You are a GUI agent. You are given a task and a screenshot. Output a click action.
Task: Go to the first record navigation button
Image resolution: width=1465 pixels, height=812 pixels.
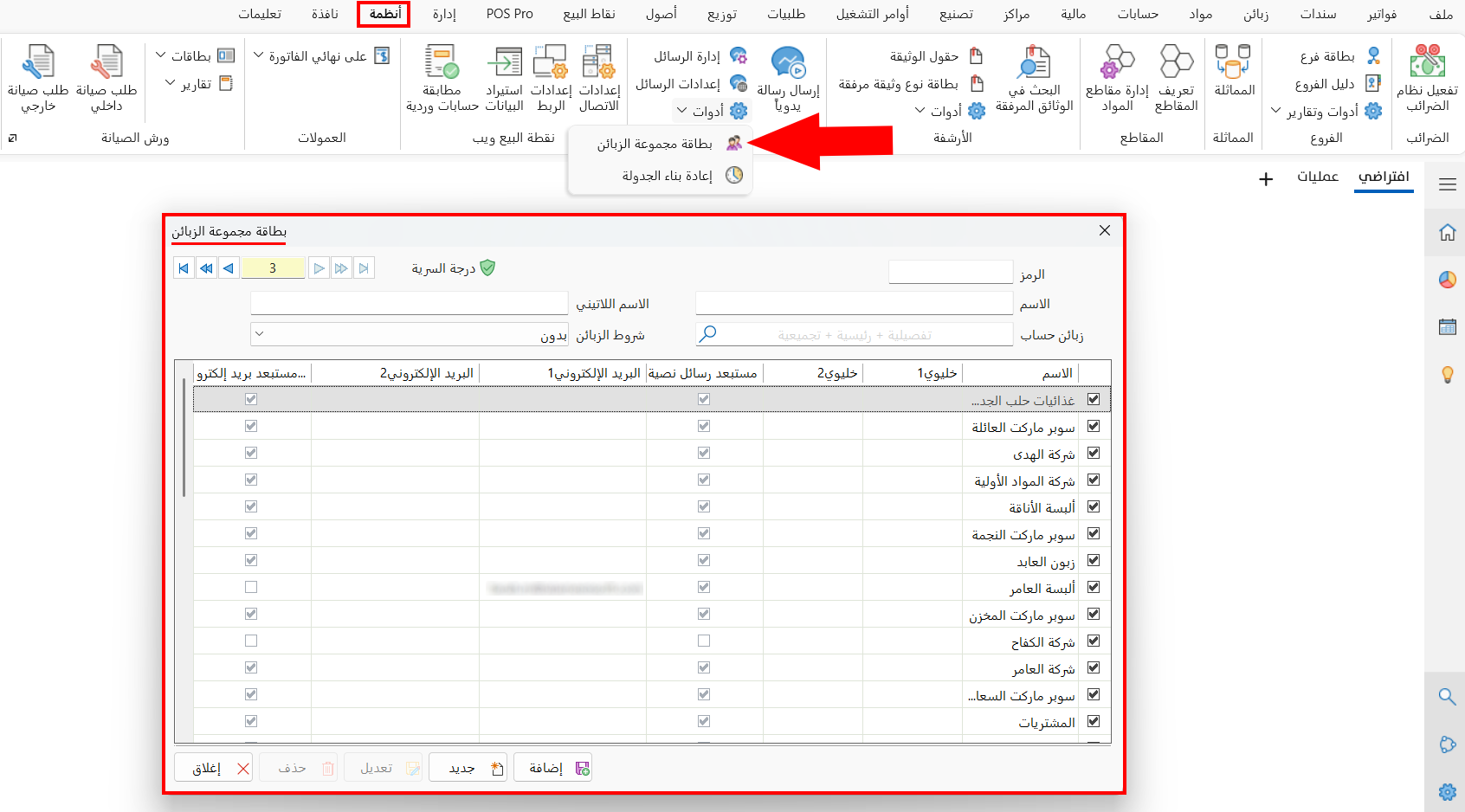[x=184, y=268]
